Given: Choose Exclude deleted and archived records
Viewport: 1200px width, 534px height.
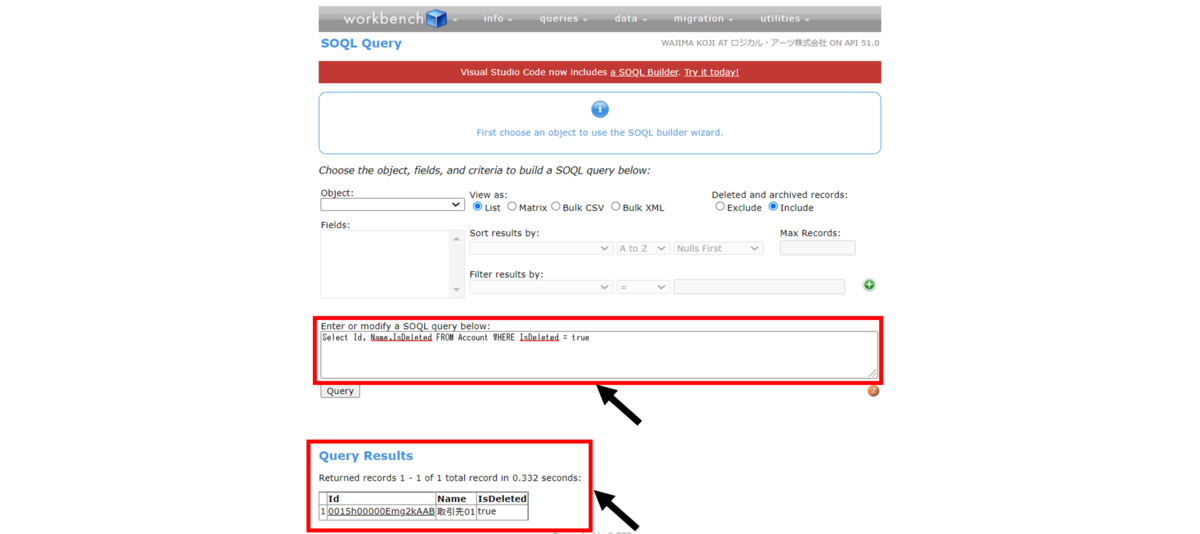Looking at the screenshot, I should [x=720, y=207].
